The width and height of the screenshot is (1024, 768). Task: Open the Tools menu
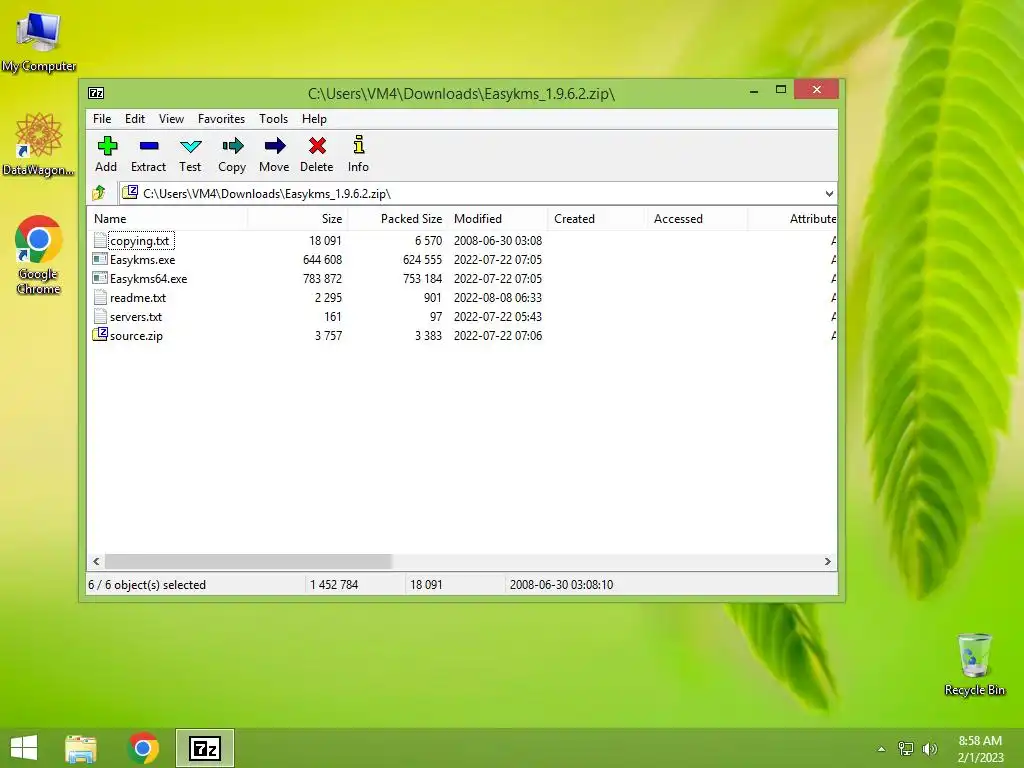274,119
